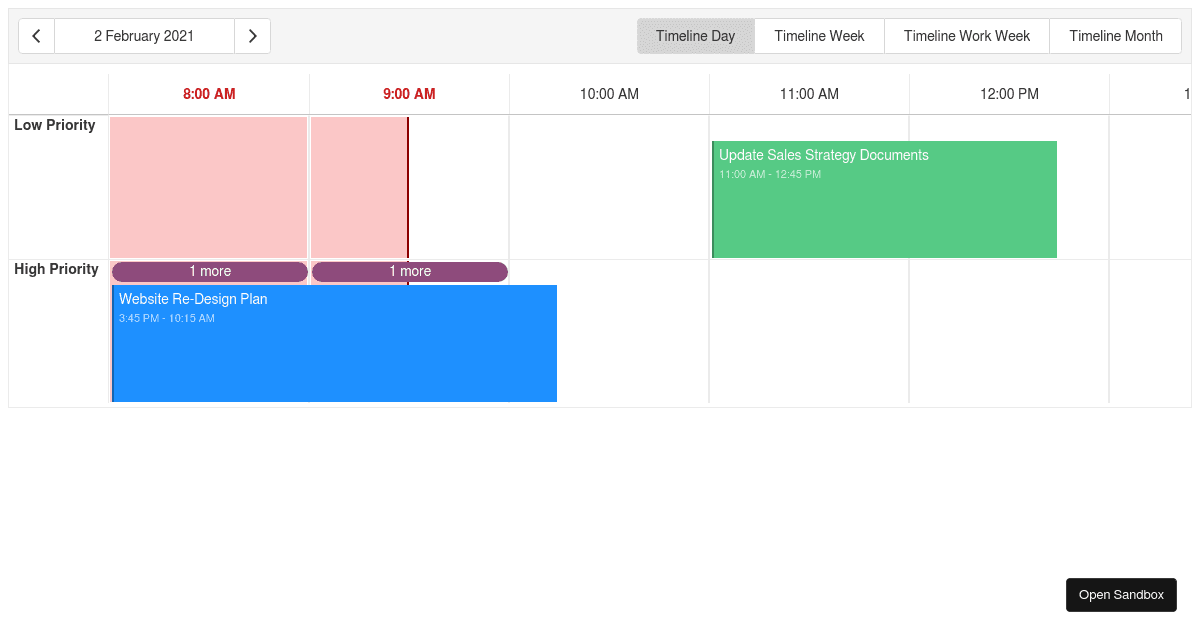Select the Timeline Day view tab
The width and height of the screenshot is (1200, 630).
(696, 35)
